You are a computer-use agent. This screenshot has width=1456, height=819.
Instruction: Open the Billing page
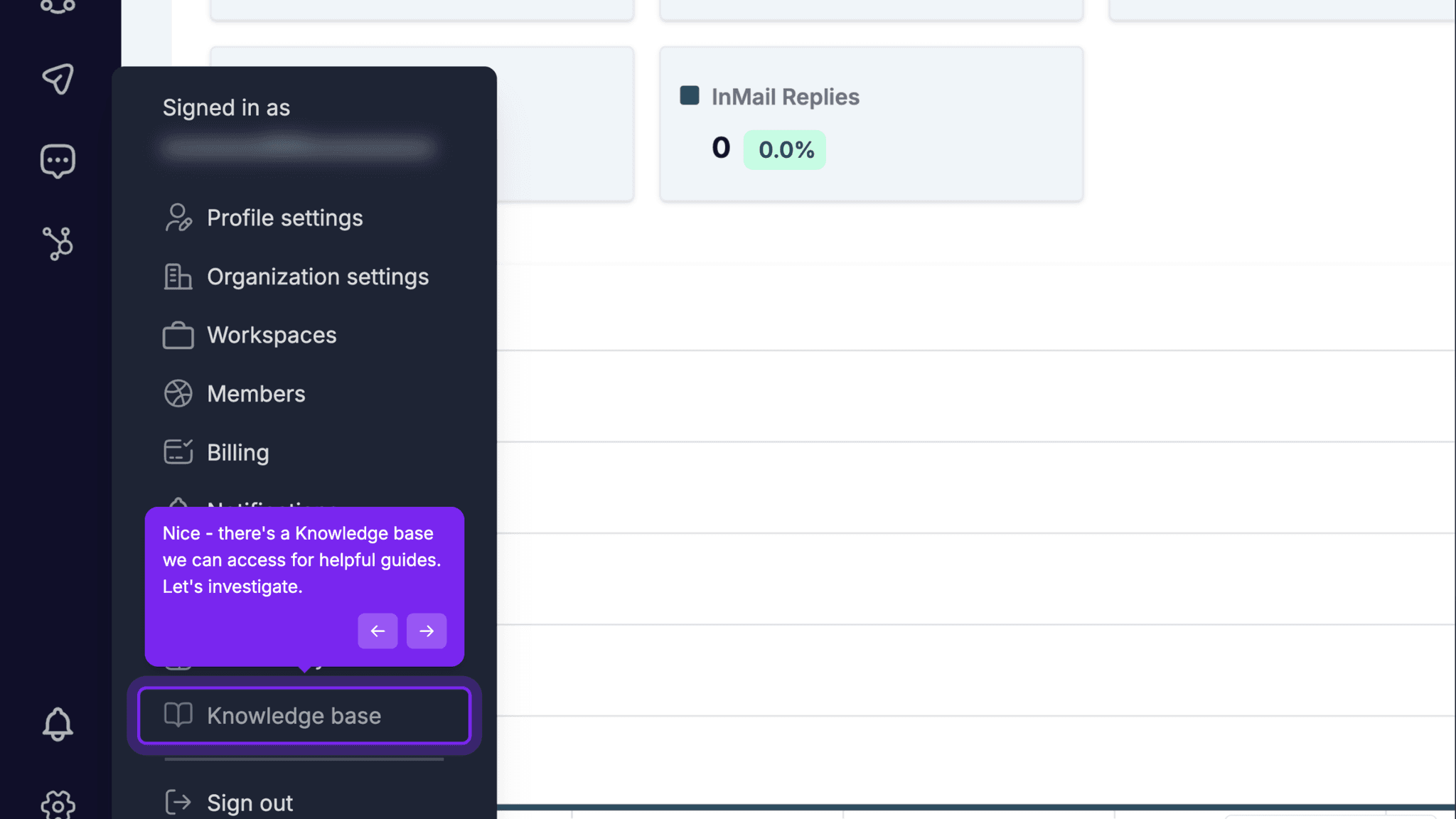[237, 452]
